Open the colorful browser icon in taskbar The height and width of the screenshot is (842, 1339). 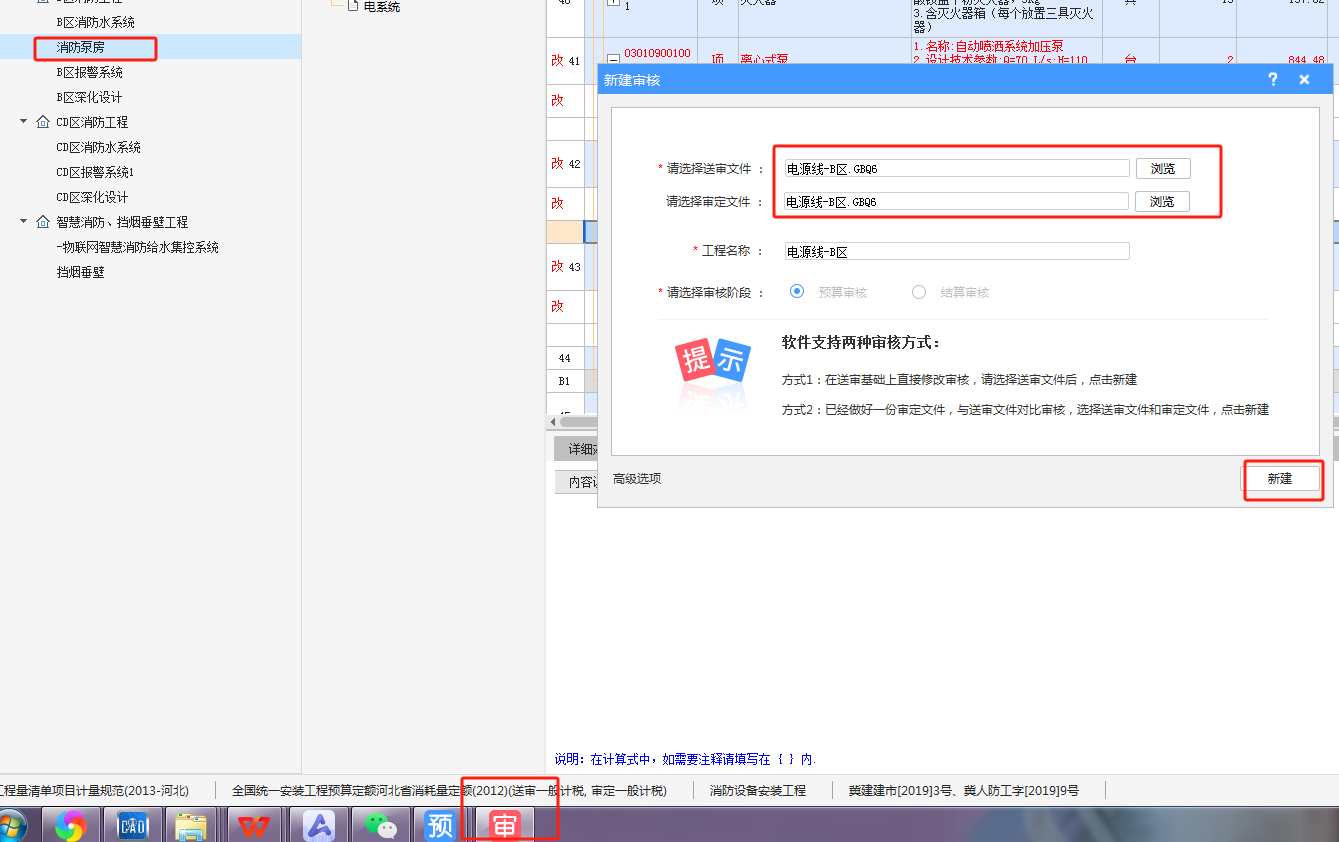[x=71, y=826]
